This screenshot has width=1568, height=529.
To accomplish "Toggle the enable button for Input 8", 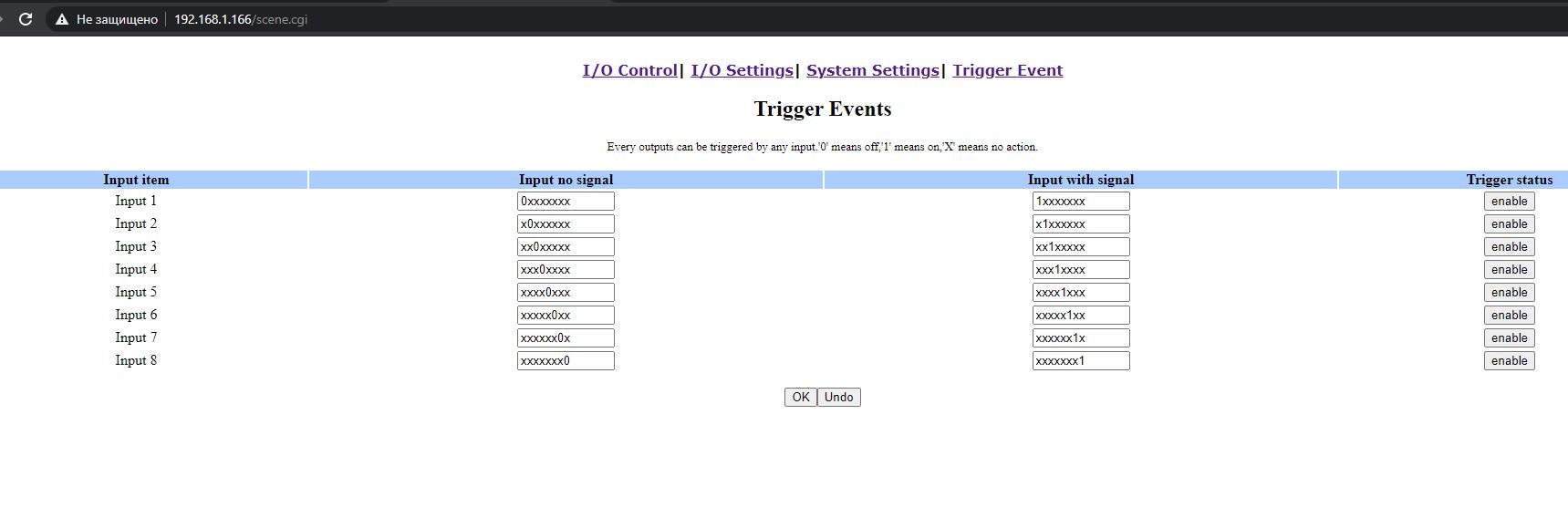I will 1509,360.
